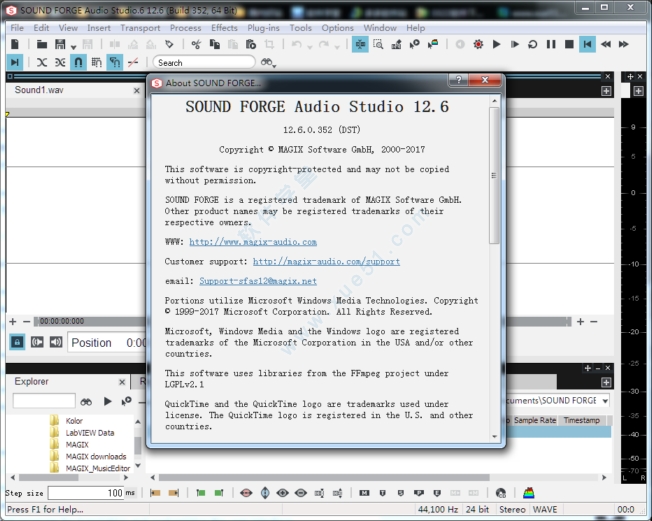
Task: Click the Stop playback button
Action: pos(569,44)
